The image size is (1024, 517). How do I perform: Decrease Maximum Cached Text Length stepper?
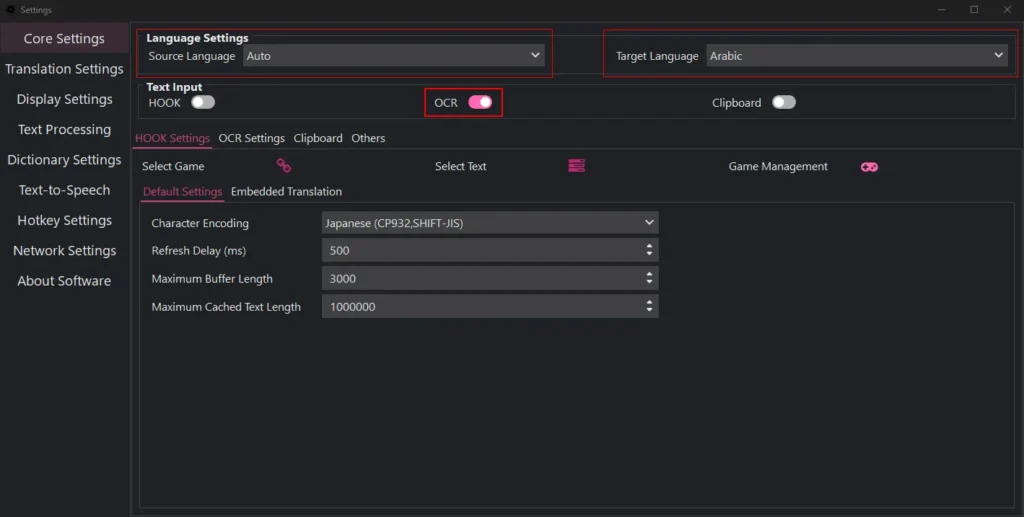649,310
